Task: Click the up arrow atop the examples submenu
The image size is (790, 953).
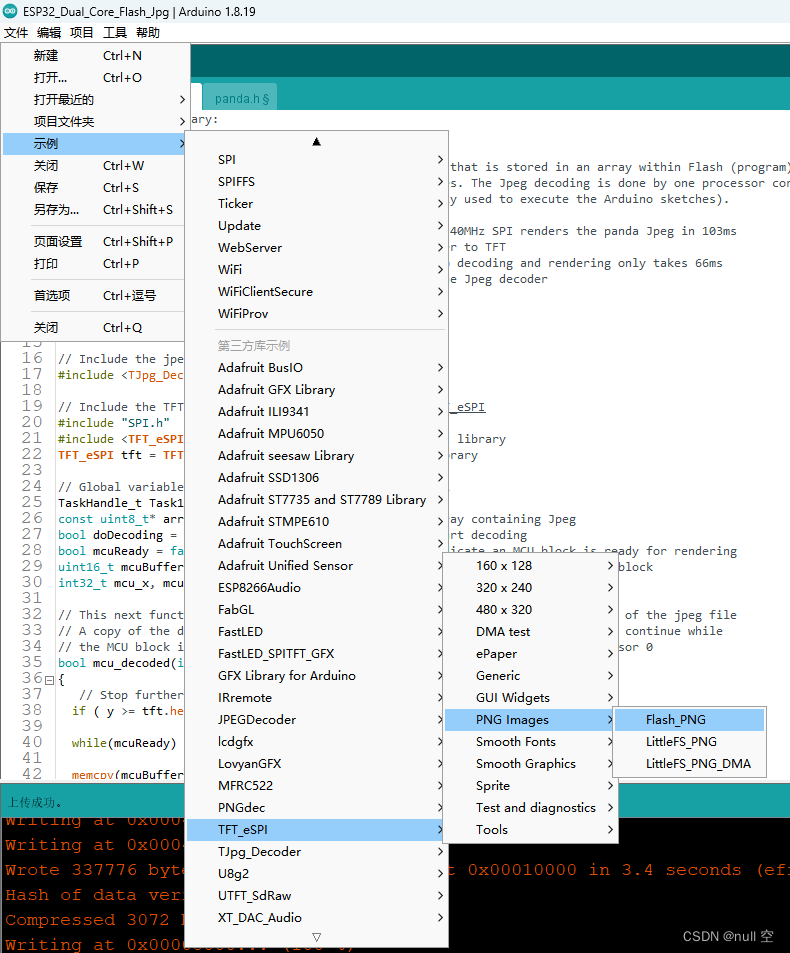Action: click(x=316, y=142)
